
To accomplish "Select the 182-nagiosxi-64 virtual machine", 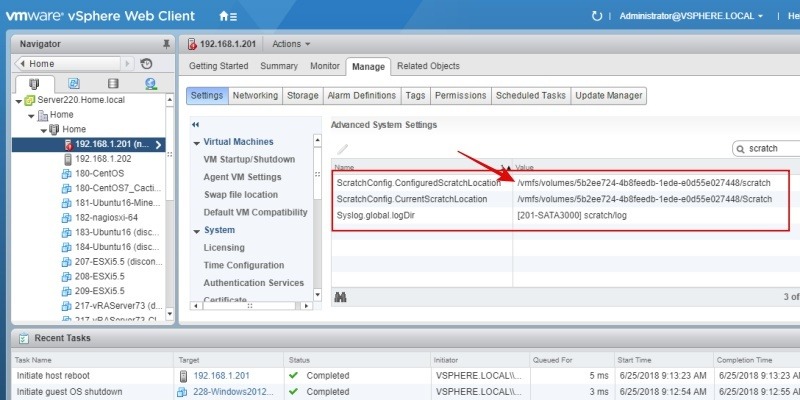I will 107,218.
